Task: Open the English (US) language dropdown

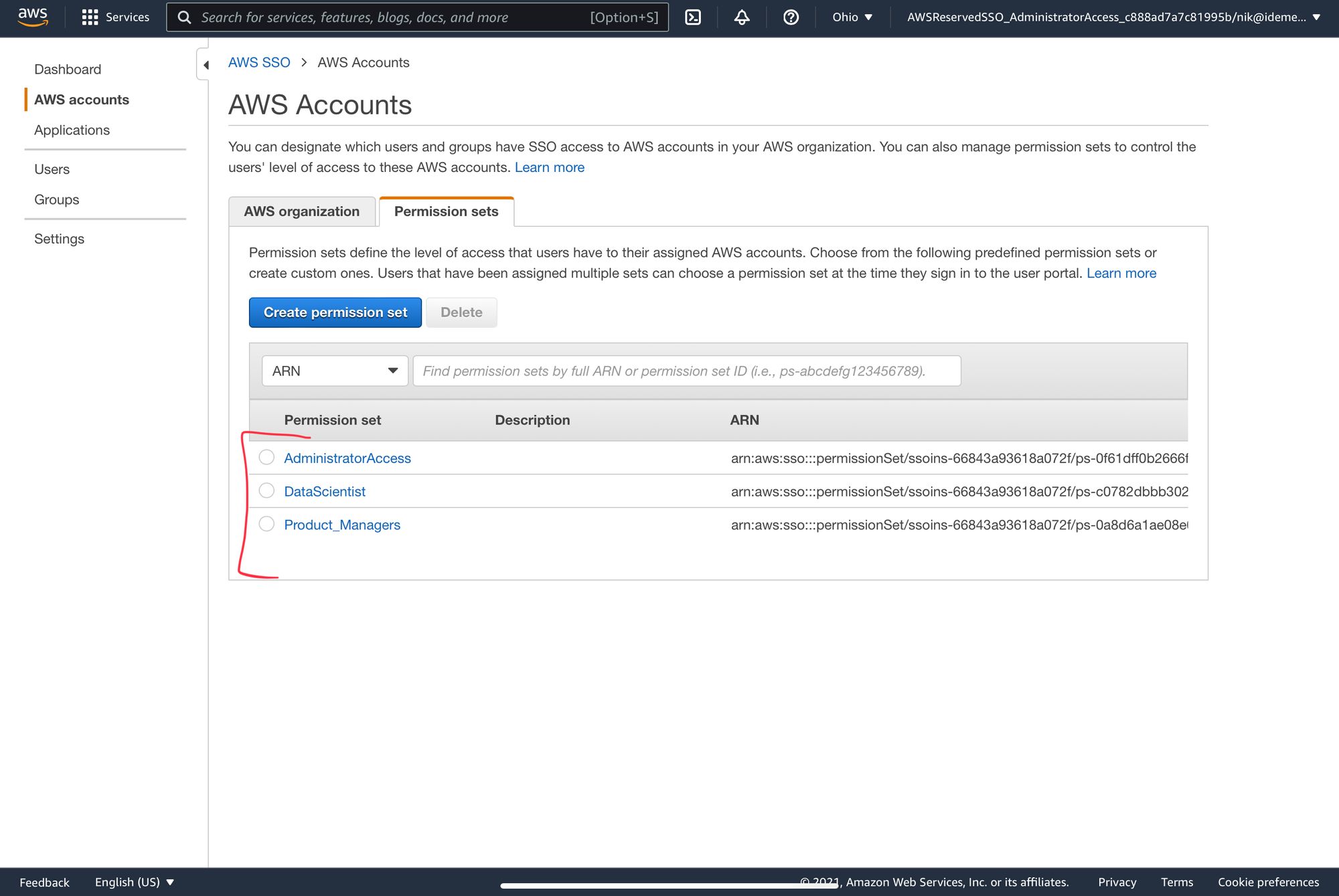Action: tap(134, 882)
